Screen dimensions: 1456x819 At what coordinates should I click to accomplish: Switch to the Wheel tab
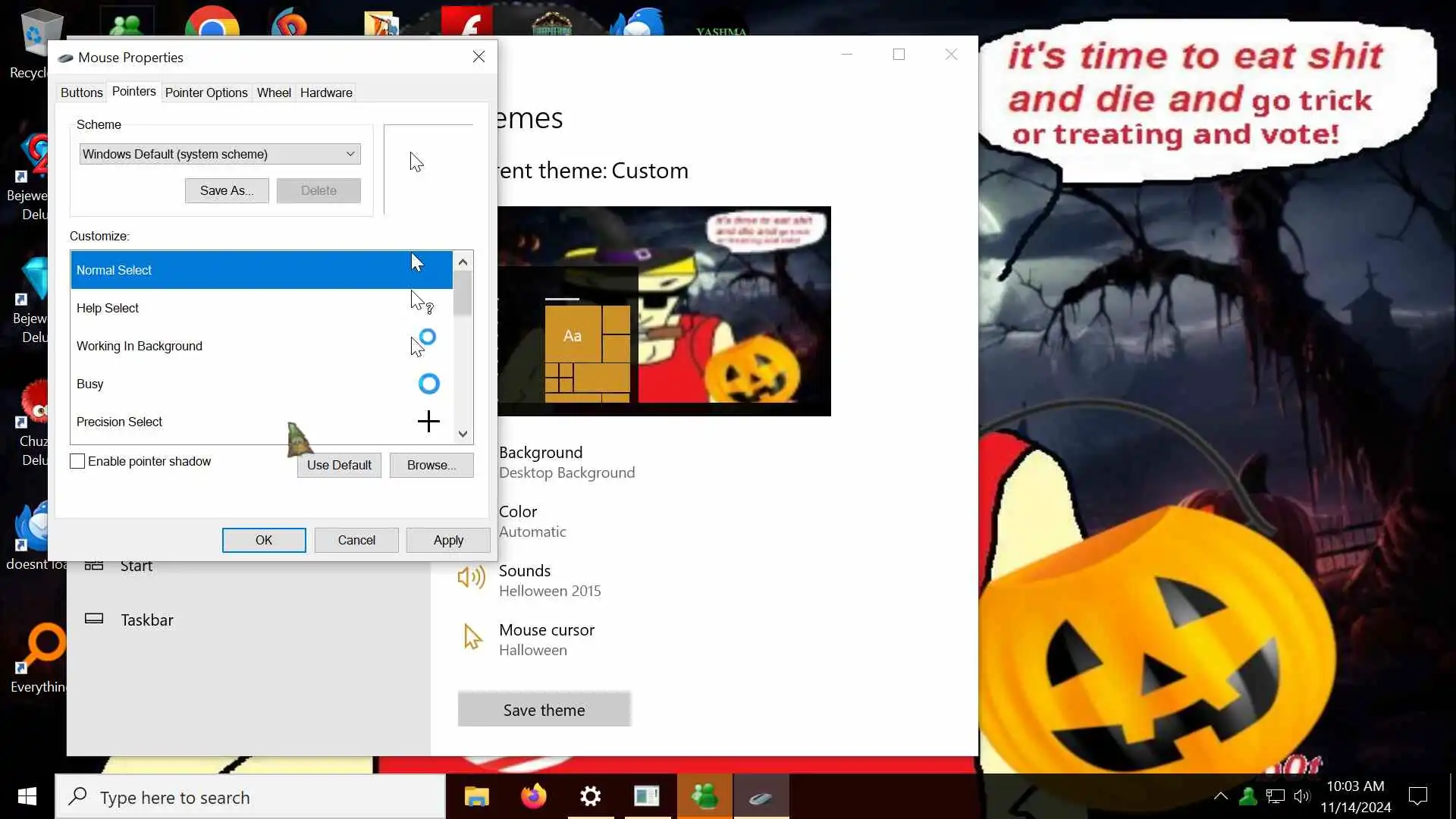click(x=273, y=93)
